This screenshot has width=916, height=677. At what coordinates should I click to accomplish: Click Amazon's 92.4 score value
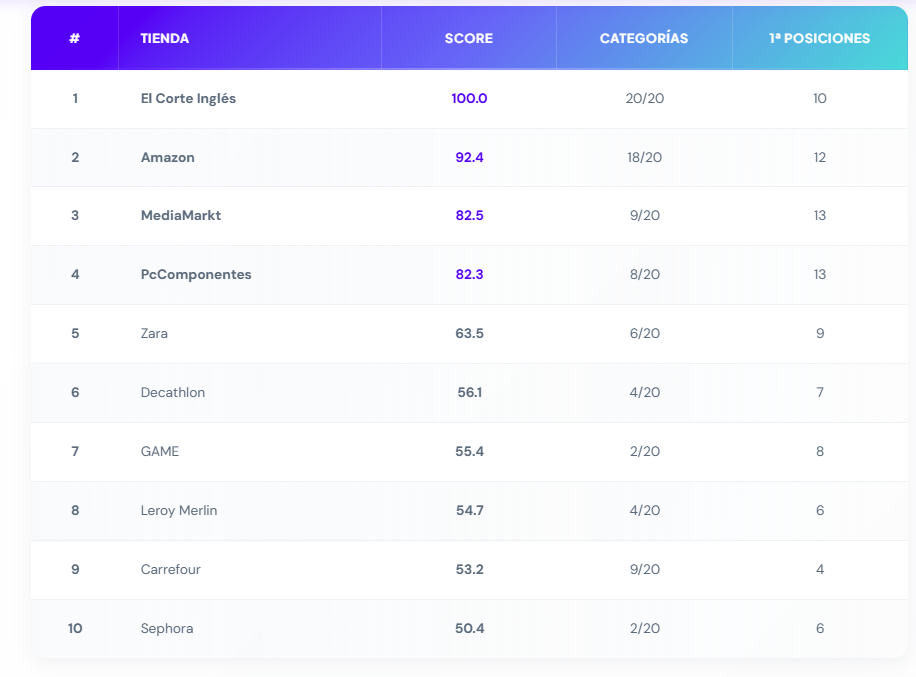469,158
